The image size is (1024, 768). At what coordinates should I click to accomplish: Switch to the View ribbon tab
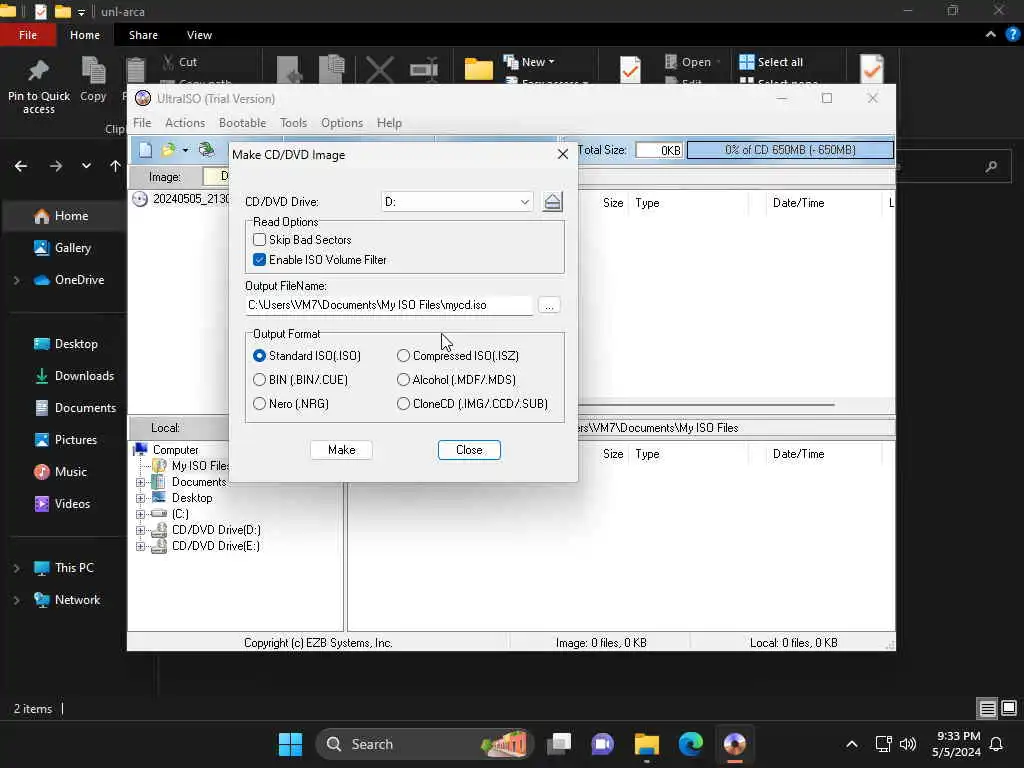pyautogui.click(x=199, y=35)
